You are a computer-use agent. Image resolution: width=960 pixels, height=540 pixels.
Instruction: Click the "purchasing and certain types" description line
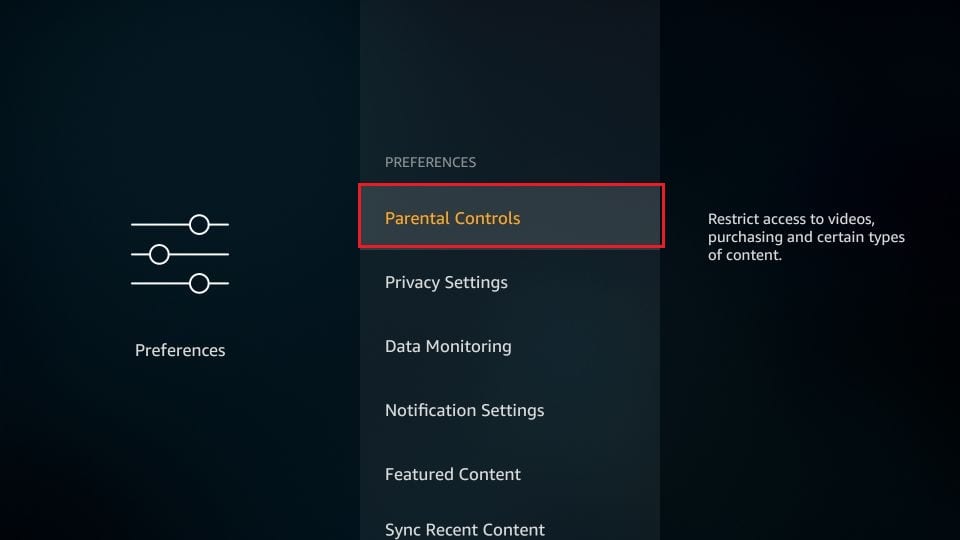pyautogui.click(x=806, y=238)
